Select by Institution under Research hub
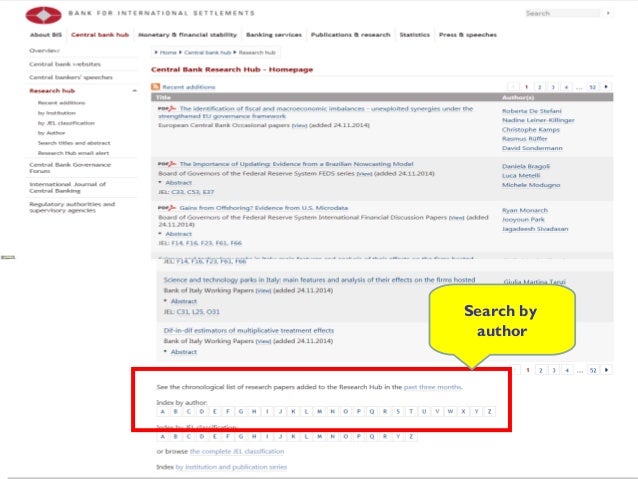Viewport: 638px width, 479px height. point(57,113)
